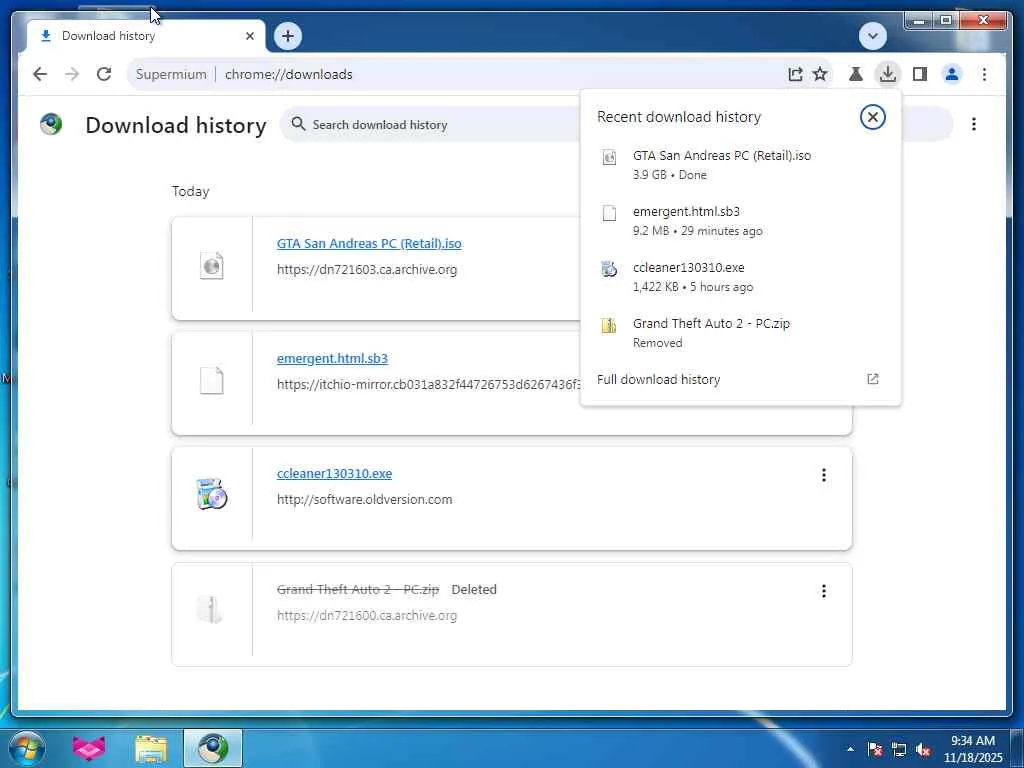Open the GTA San Andreas PC (Retail).iso link

pos(369,244)
